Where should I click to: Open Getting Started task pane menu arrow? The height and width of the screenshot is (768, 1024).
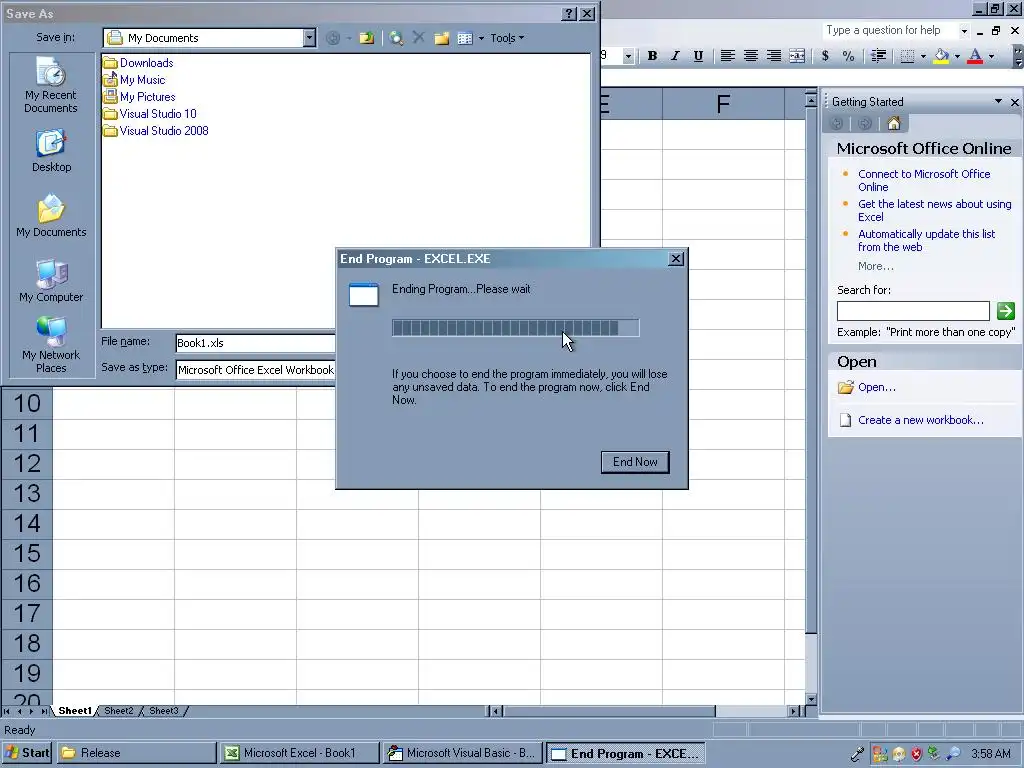(998, 101)
